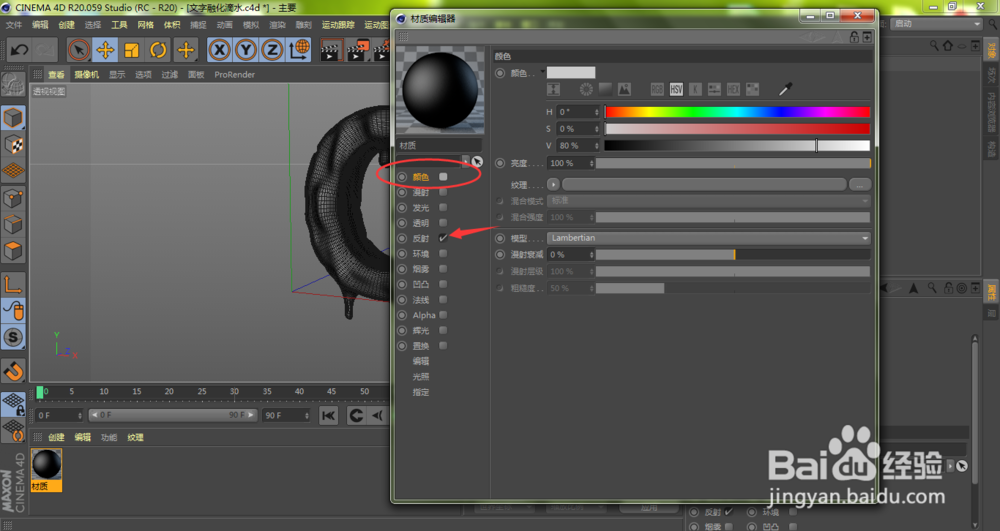
Task: Select the workplane orange grid icon
Action: click(x=13, y=171)
